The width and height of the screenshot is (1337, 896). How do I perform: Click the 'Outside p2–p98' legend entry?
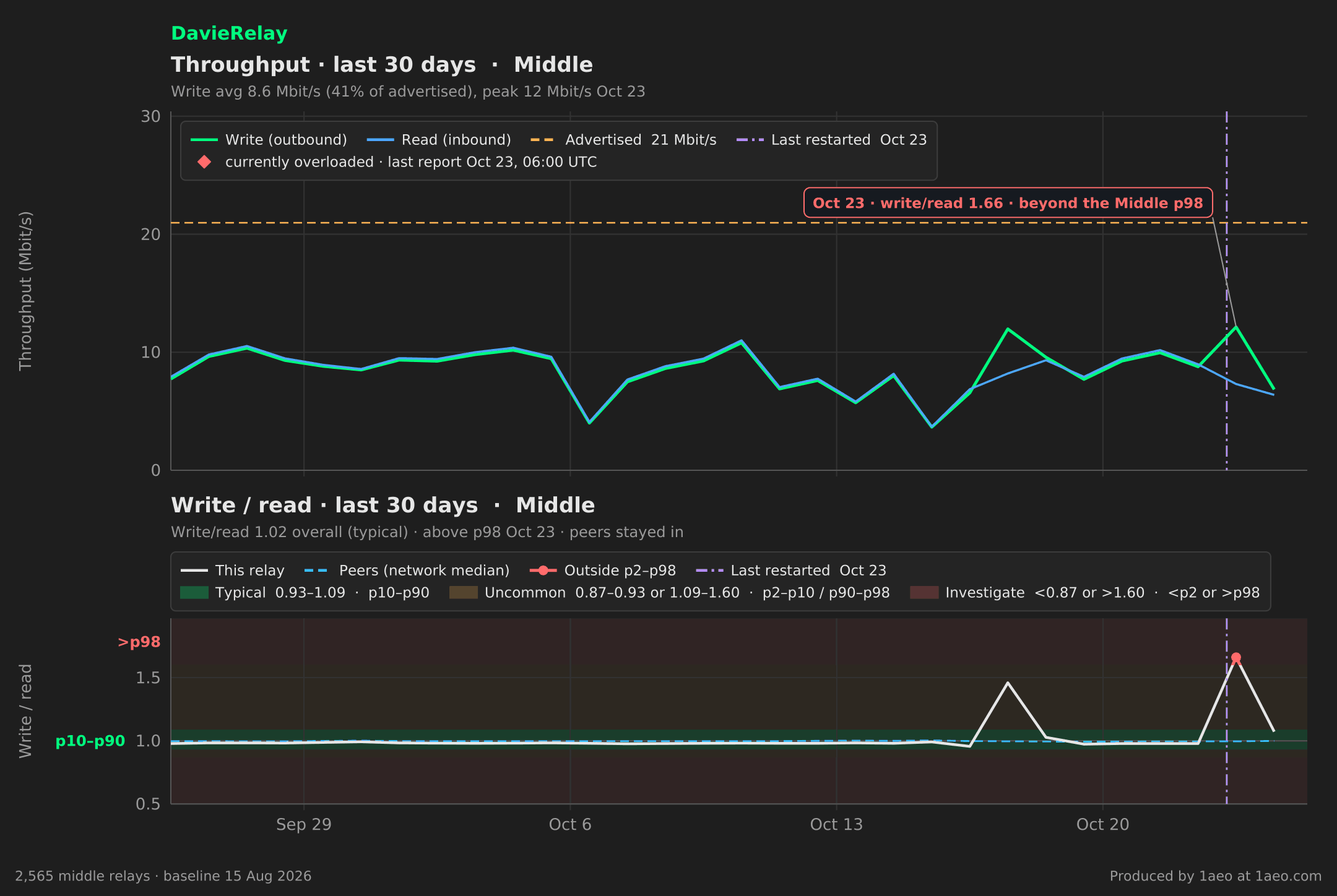coord(603,571)
